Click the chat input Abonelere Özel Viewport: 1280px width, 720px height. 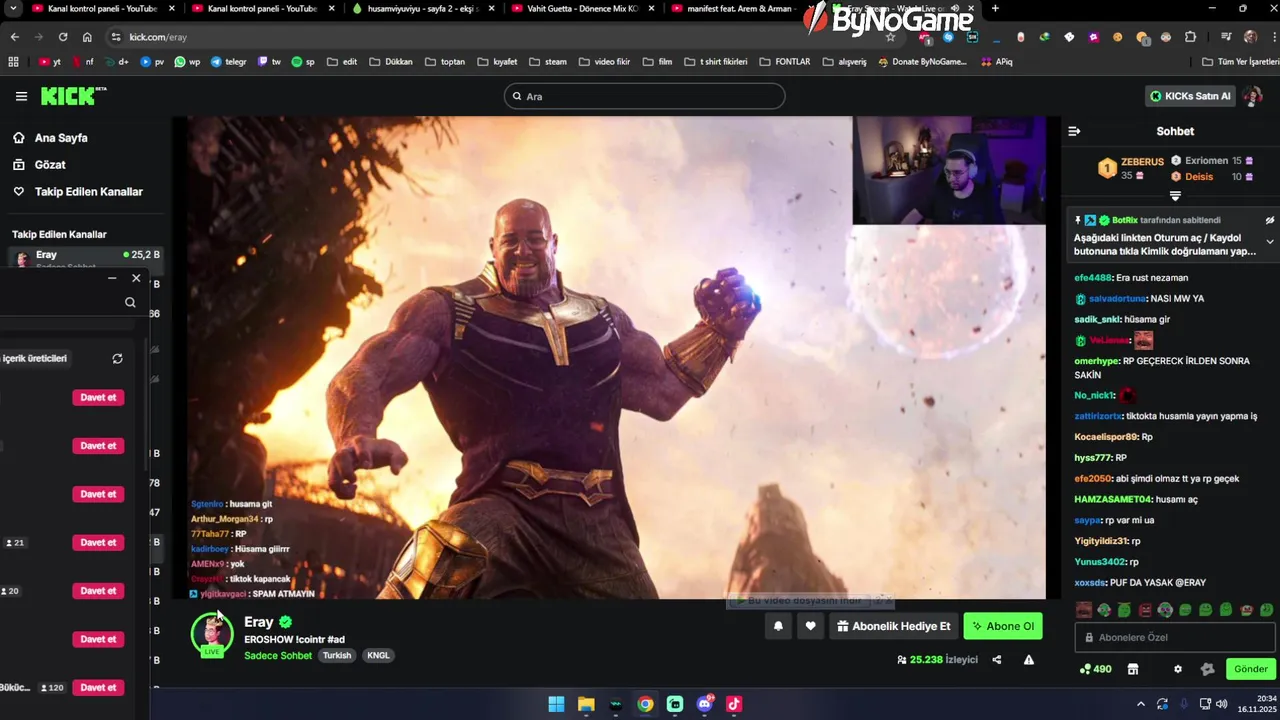click(1175, 637)
